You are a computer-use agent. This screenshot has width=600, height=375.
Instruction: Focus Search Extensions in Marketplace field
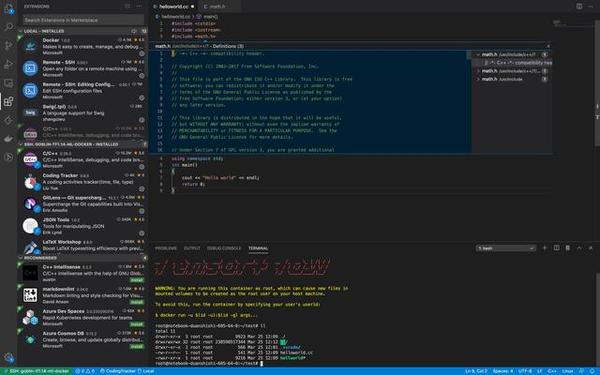[x=83, y=20]
